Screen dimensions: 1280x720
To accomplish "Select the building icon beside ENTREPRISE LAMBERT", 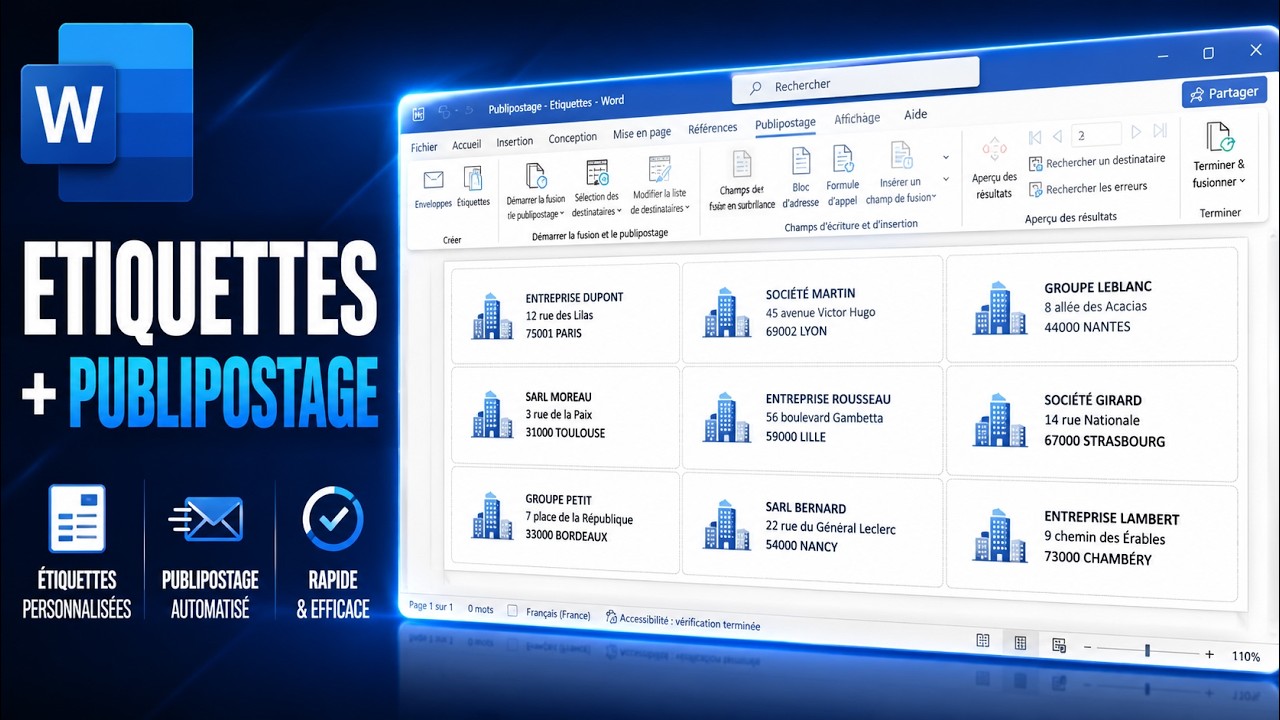I will click(x=999, y=535).
